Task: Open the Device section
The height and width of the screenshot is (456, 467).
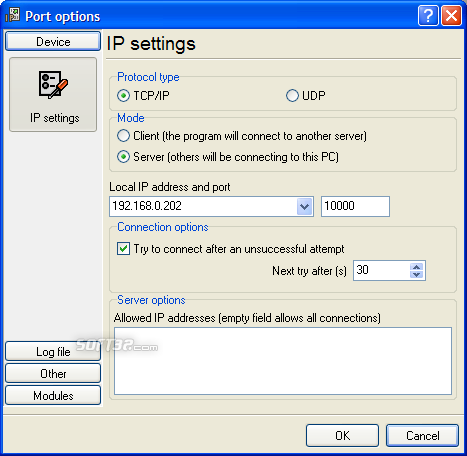Action: tap(53, 41)
